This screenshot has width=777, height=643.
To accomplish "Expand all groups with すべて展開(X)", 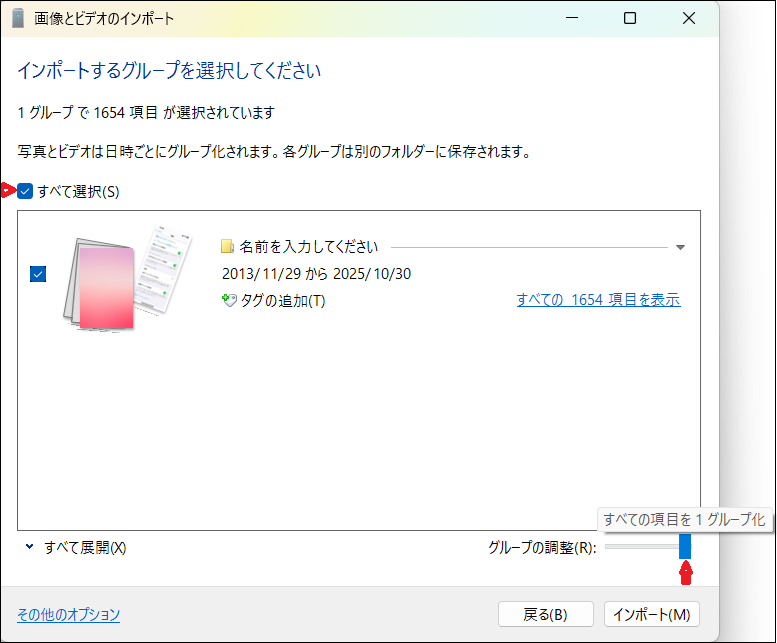I will [x=84, y=547].
